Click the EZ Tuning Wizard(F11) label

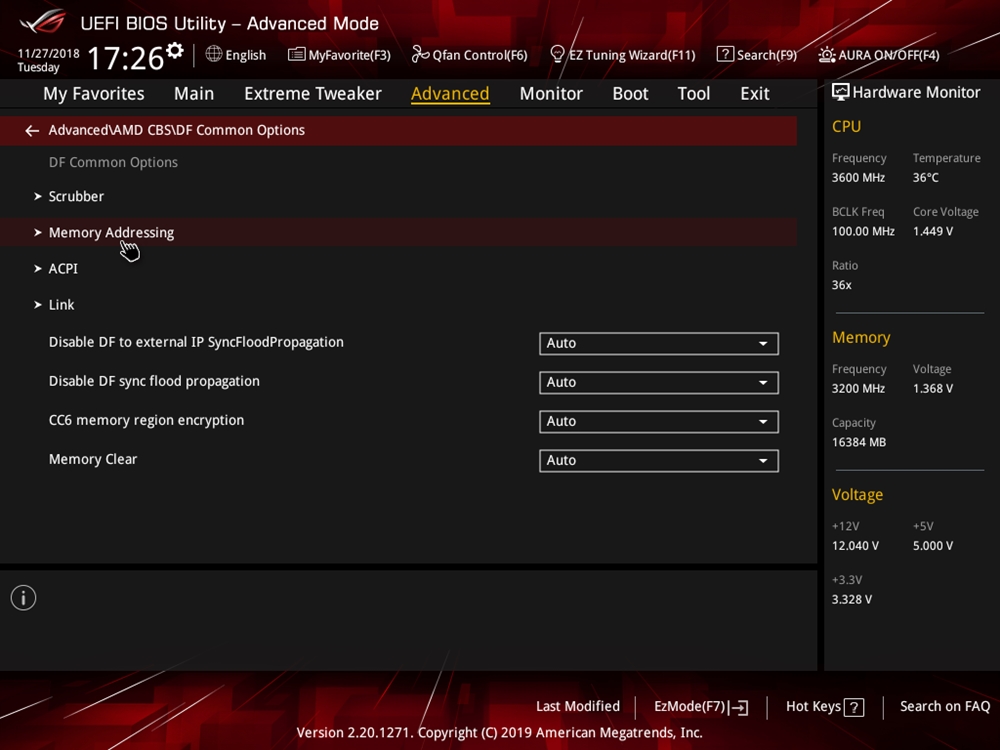coord(632,55)
